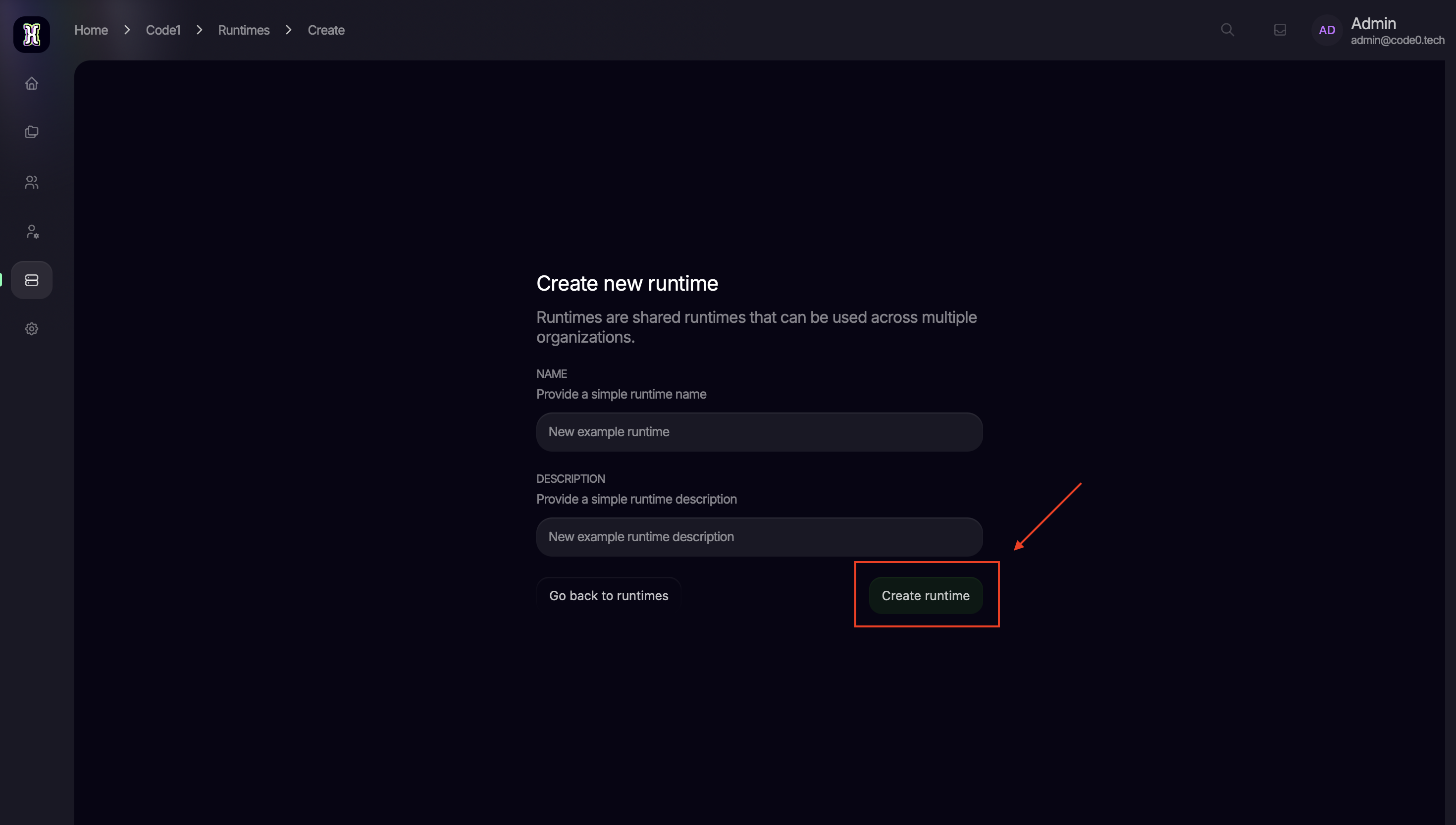The width and height of the screenshot is (1456, 825).
Task: Click the search magnifier icon
Action: [x=1227, y=30]
